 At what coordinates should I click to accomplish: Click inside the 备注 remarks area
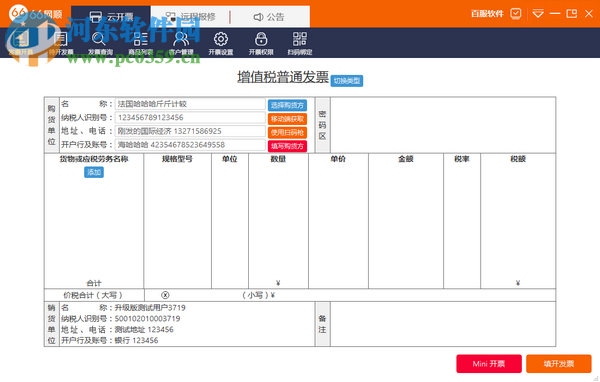click(443, 324)
